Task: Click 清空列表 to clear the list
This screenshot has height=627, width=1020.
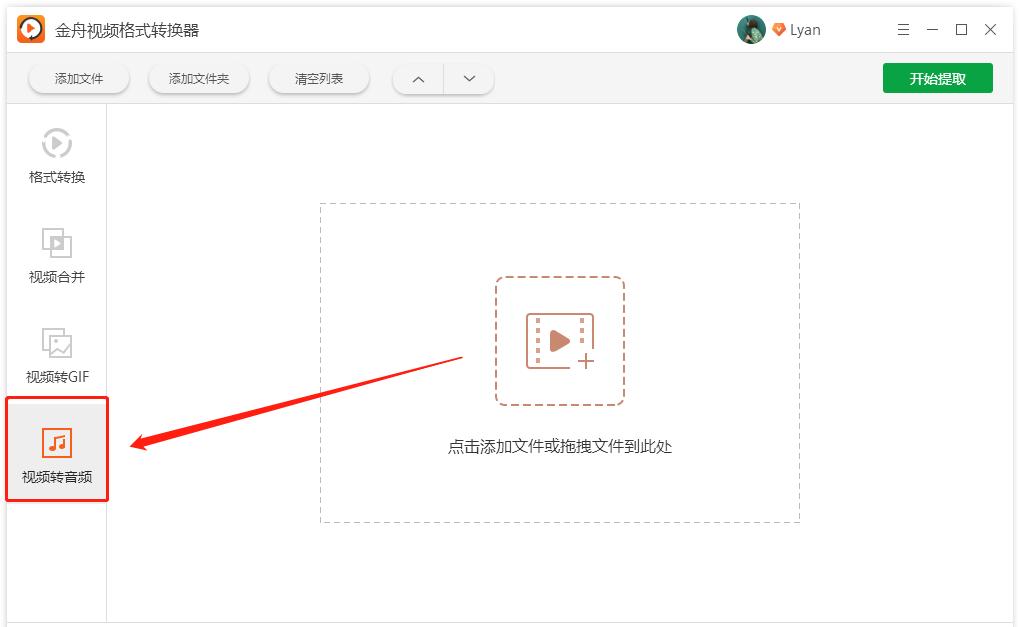Action: coord(319,78)
